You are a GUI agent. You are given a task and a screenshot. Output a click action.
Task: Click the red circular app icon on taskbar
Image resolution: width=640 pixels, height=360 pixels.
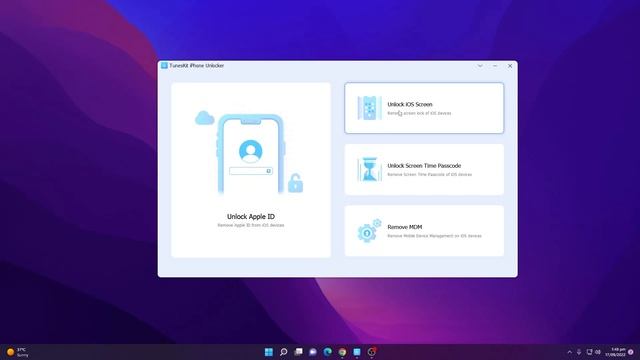click(x=371, y=352)
